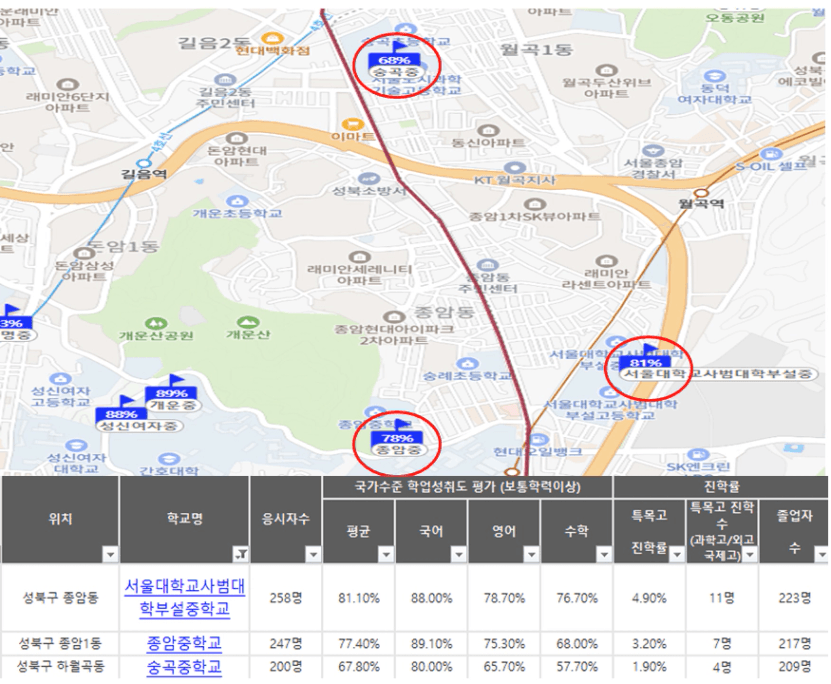The width and height of the screenshot is (831, 684).
Task: Select the 종암1차SK뷰아파트 map icon
Action: pos(534,204)
